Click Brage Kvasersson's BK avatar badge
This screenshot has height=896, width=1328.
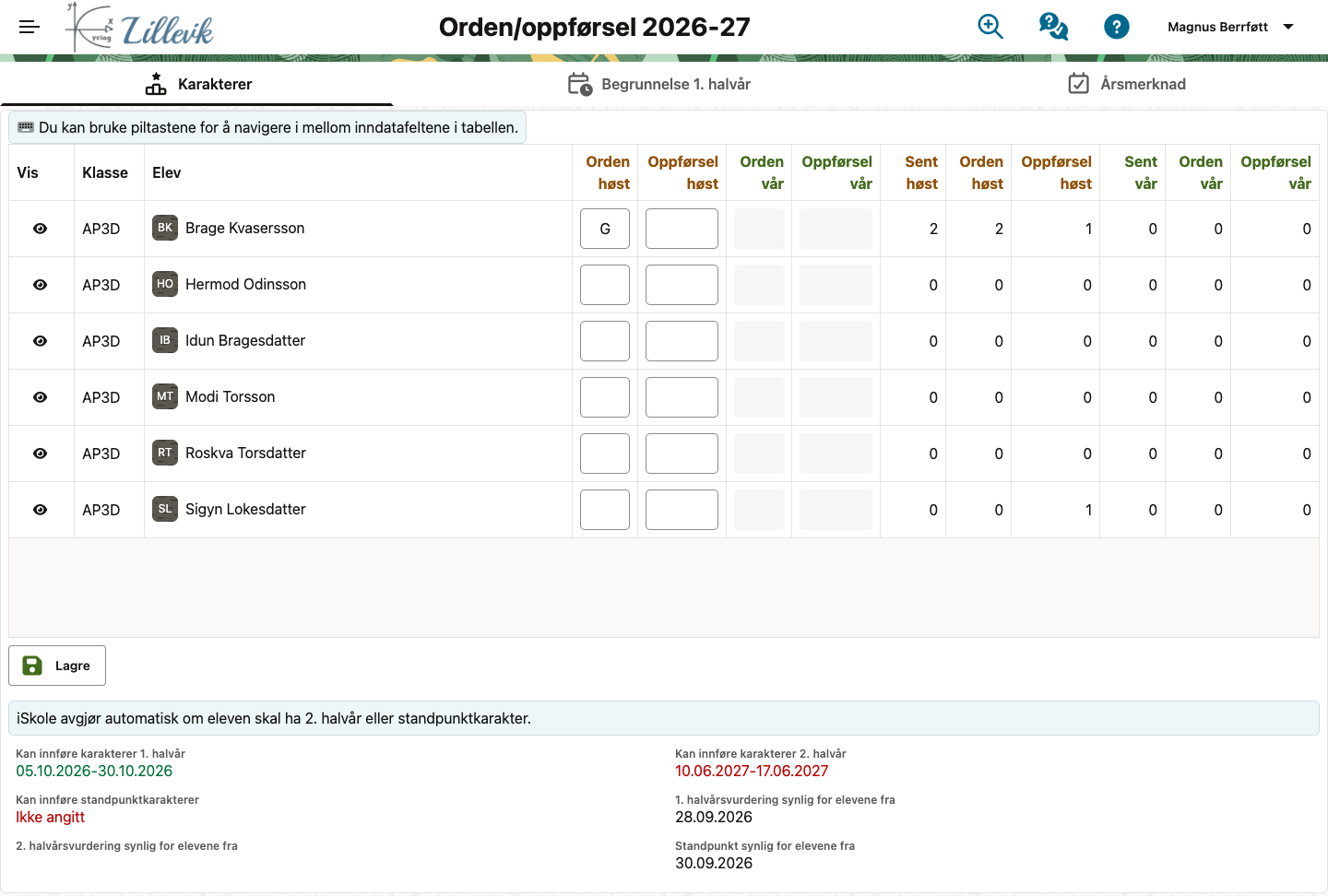(165, 228)
